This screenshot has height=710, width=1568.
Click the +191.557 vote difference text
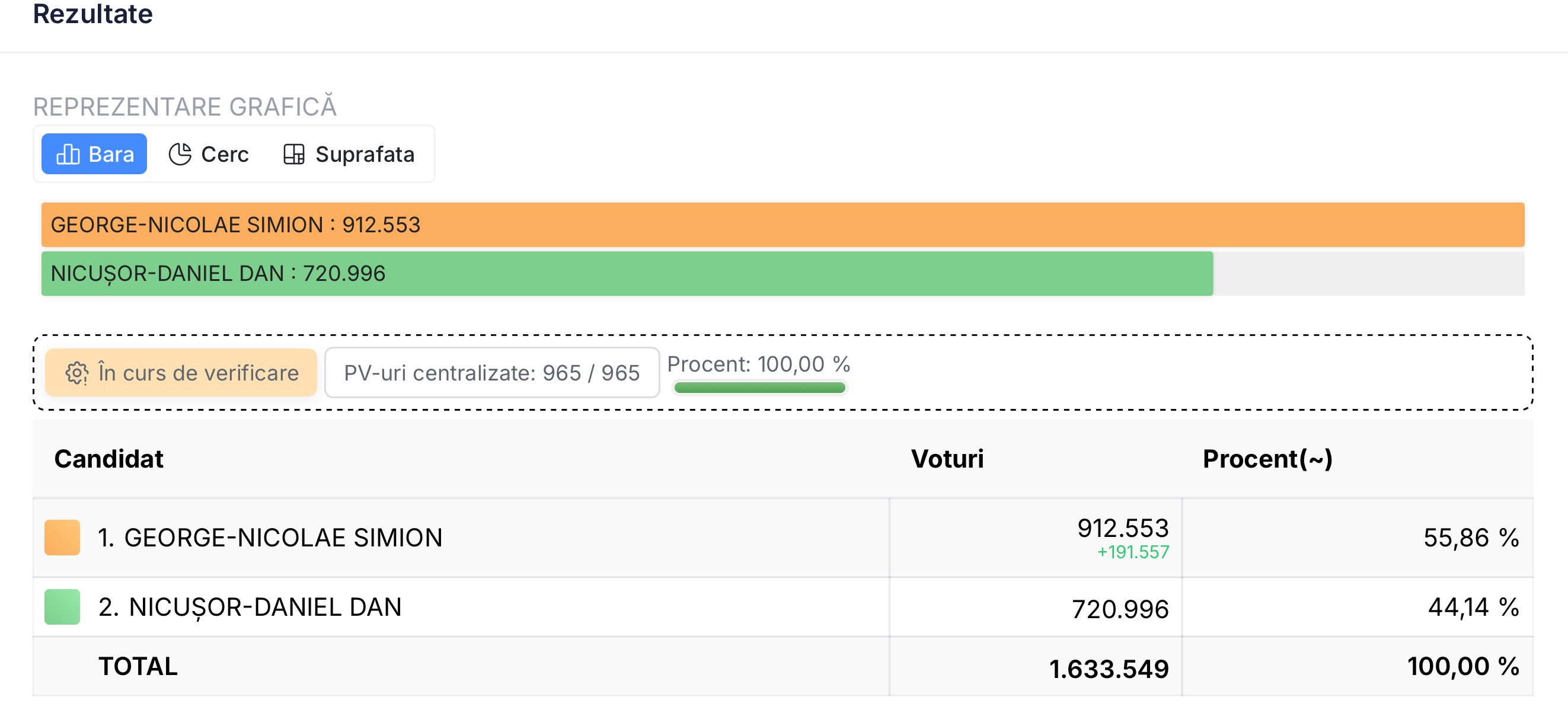point(1133,552)
